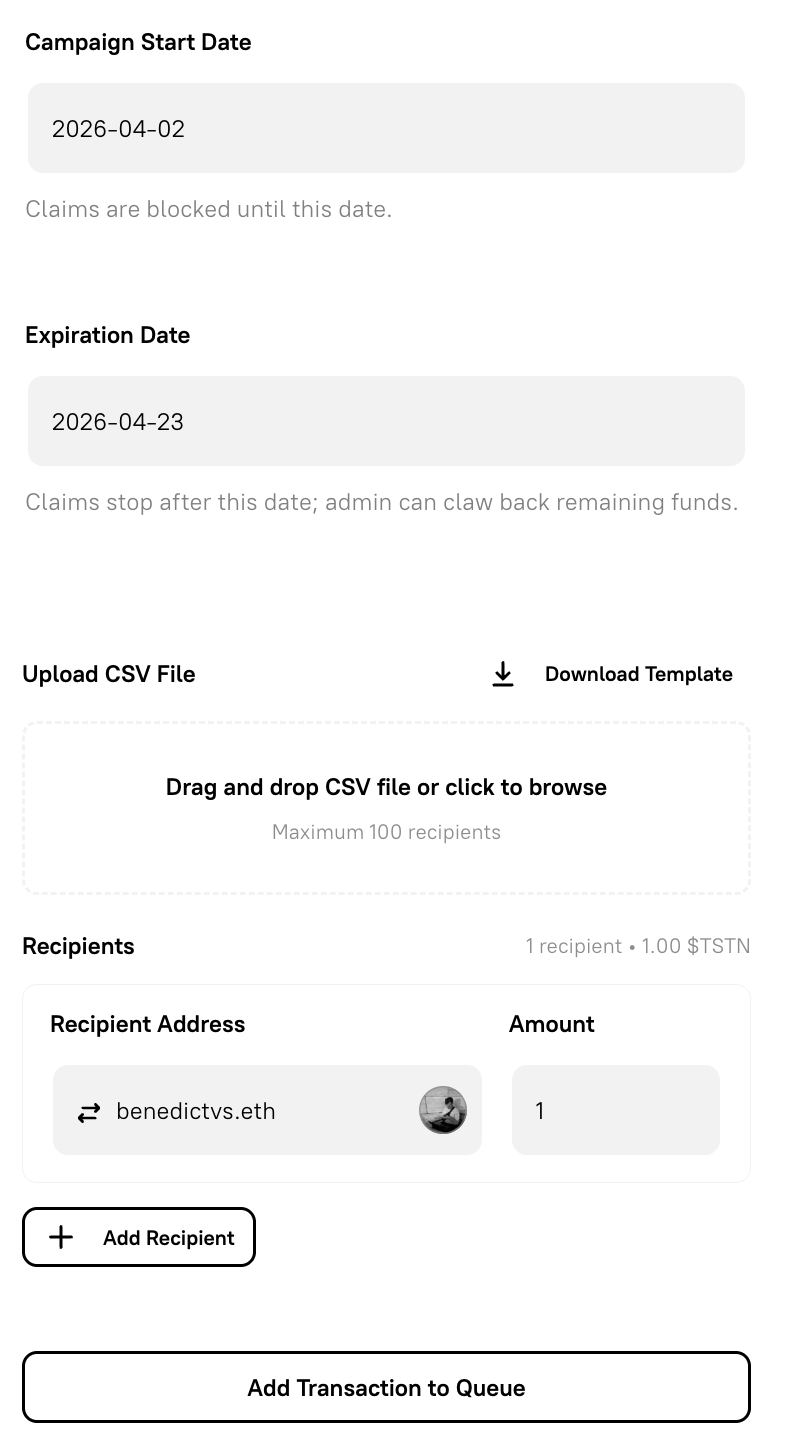Click the 1 recipient summary text
Screen dimensions: 808x1444
pyautogui.click(x=638, y=946)
